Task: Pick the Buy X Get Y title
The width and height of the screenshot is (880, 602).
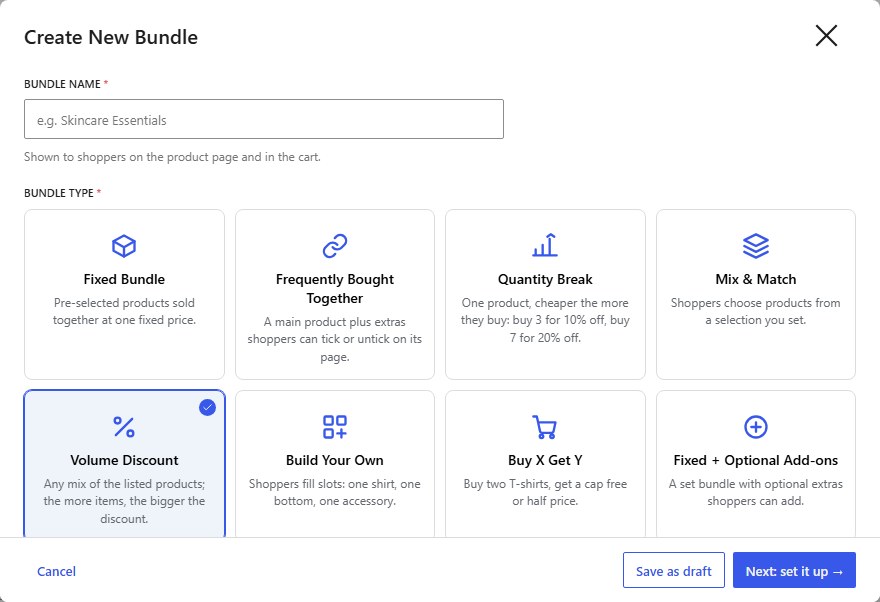Action: [x=545, y=460]
